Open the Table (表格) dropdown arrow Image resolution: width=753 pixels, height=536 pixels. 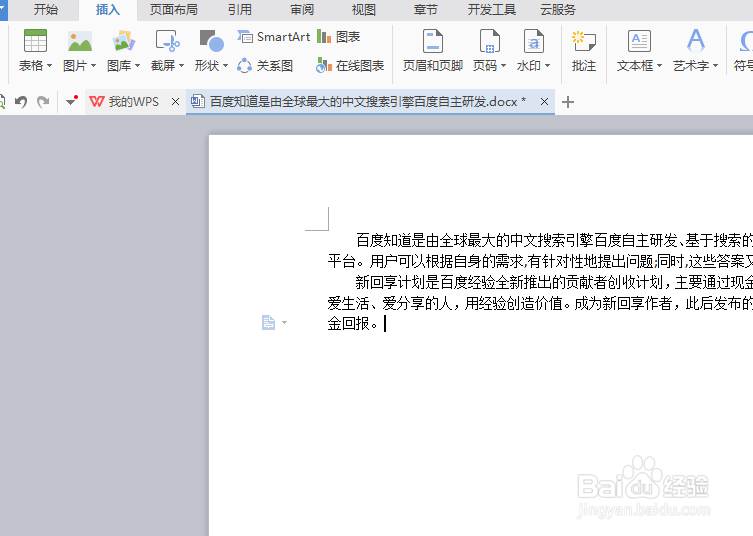(x=49, y=66)
